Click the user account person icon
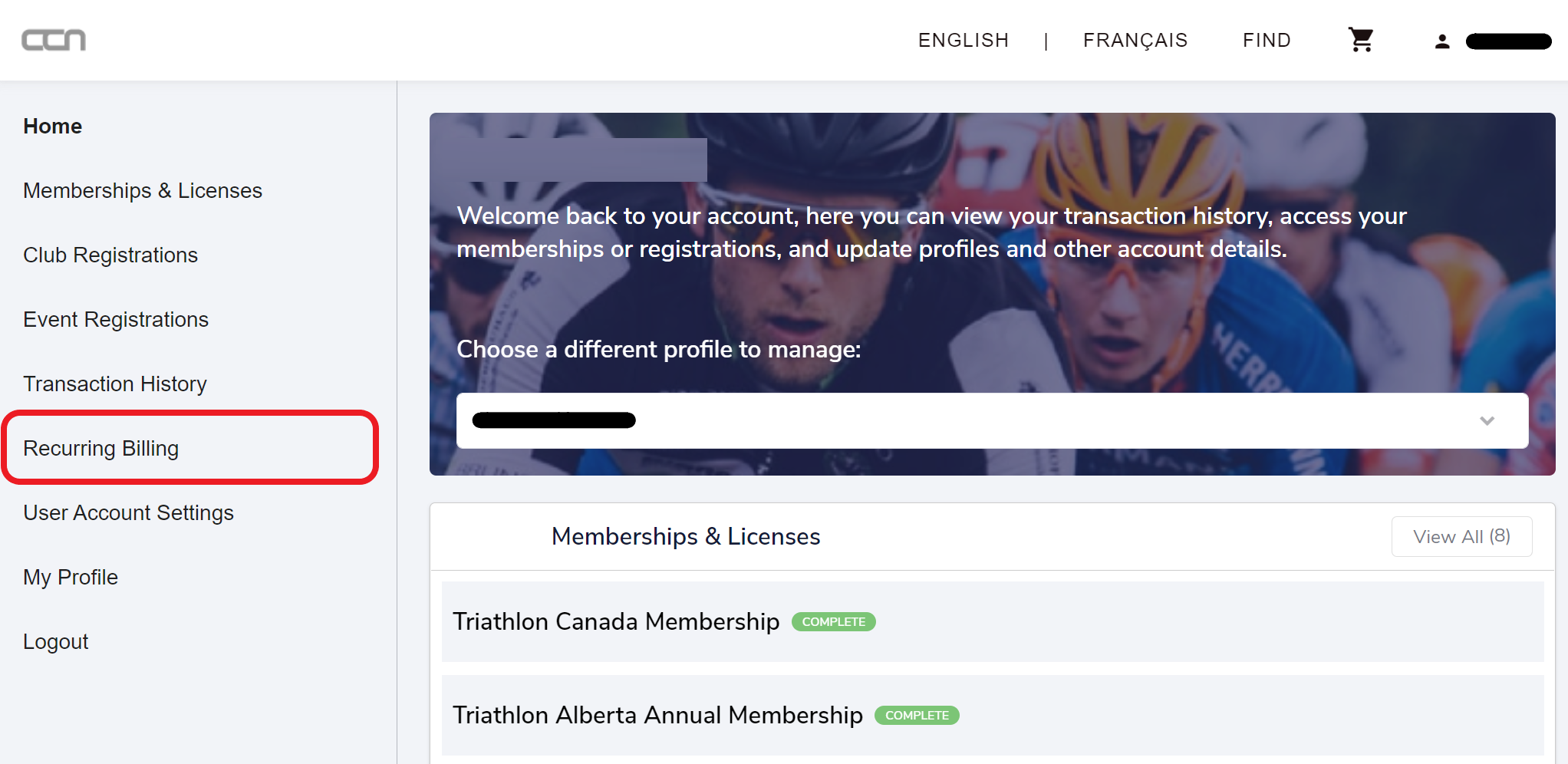The height and width of the screenshot is (764, 1568). (1442, 41)
